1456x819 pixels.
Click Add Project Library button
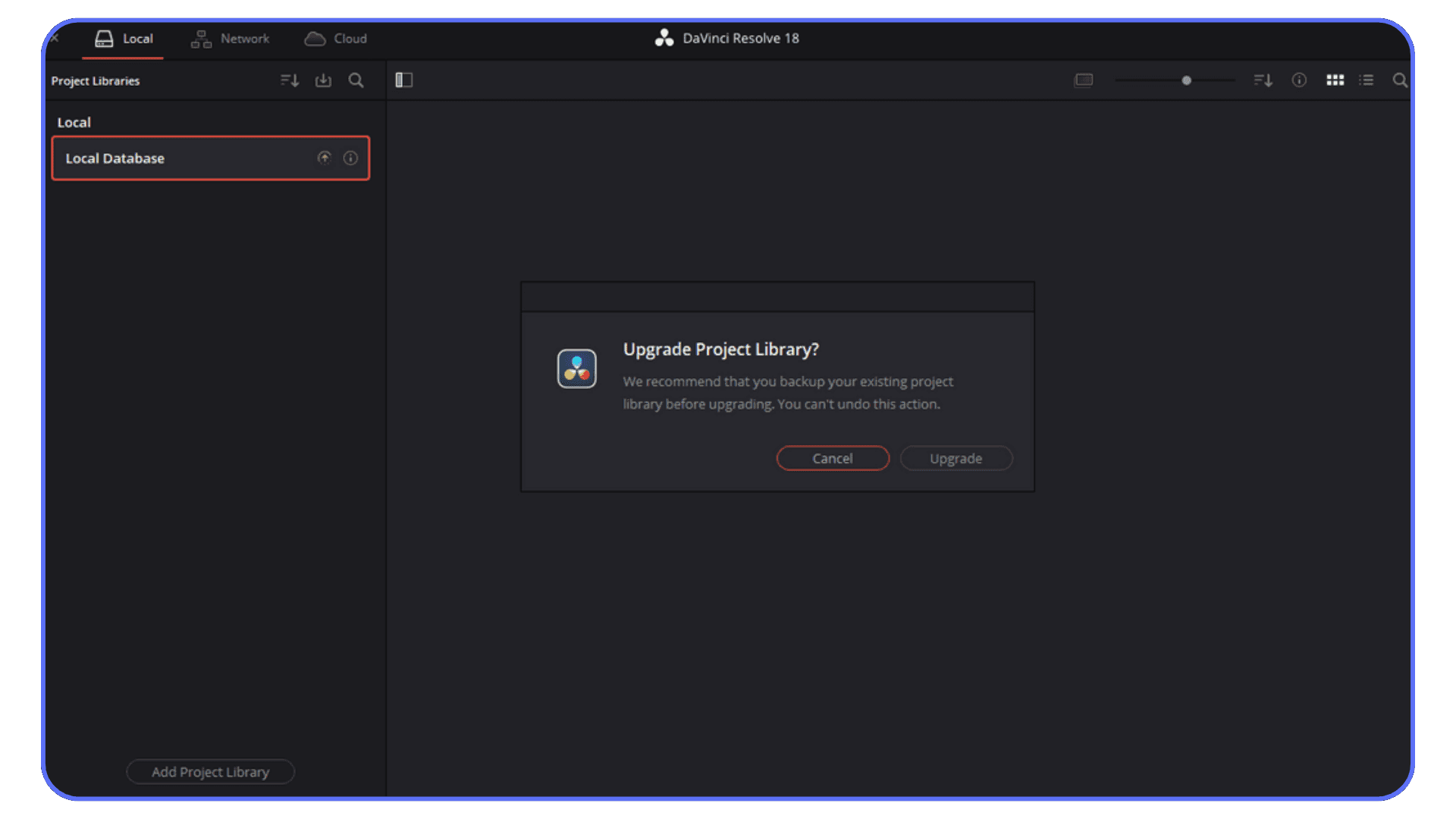pyautogui.click(x=210, y=772)
